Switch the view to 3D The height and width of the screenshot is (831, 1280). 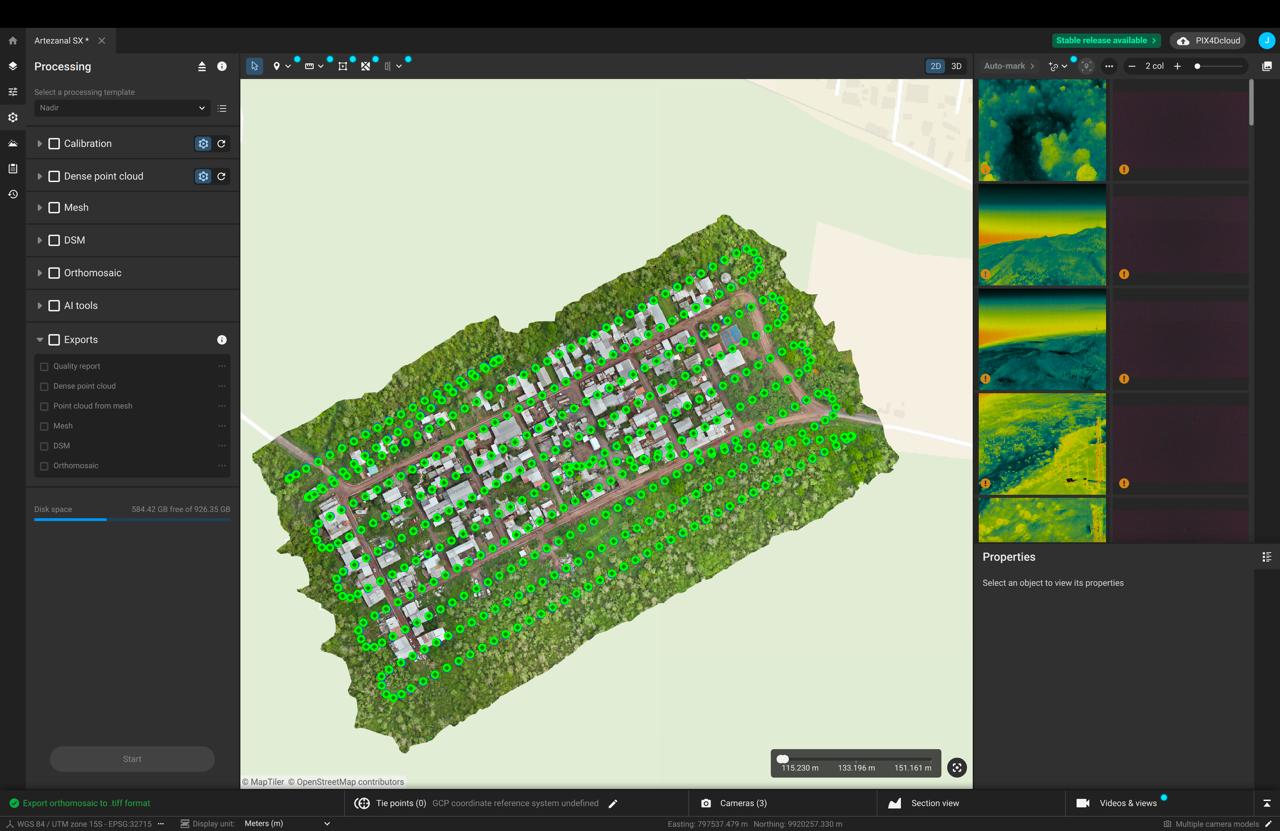tap(956, 66)
